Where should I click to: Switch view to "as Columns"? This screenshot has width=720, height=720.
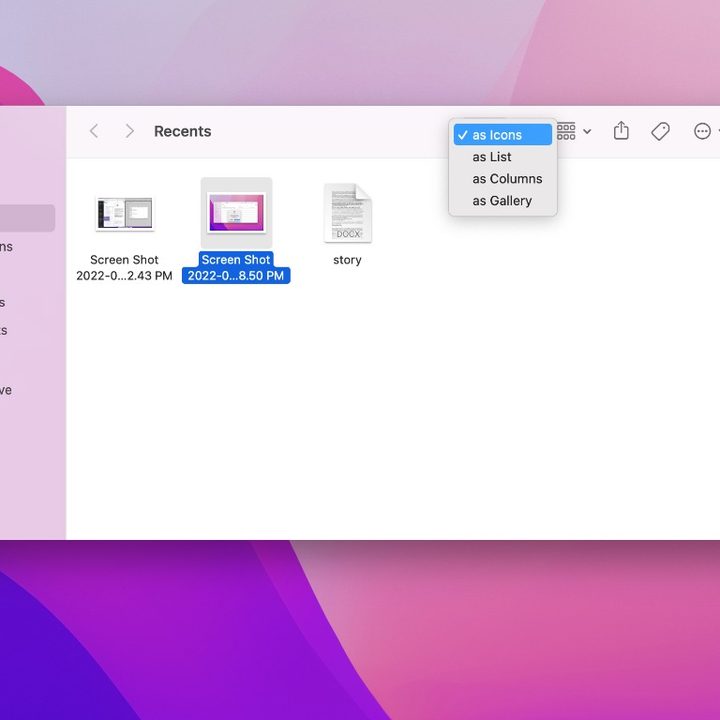point(502,179)
